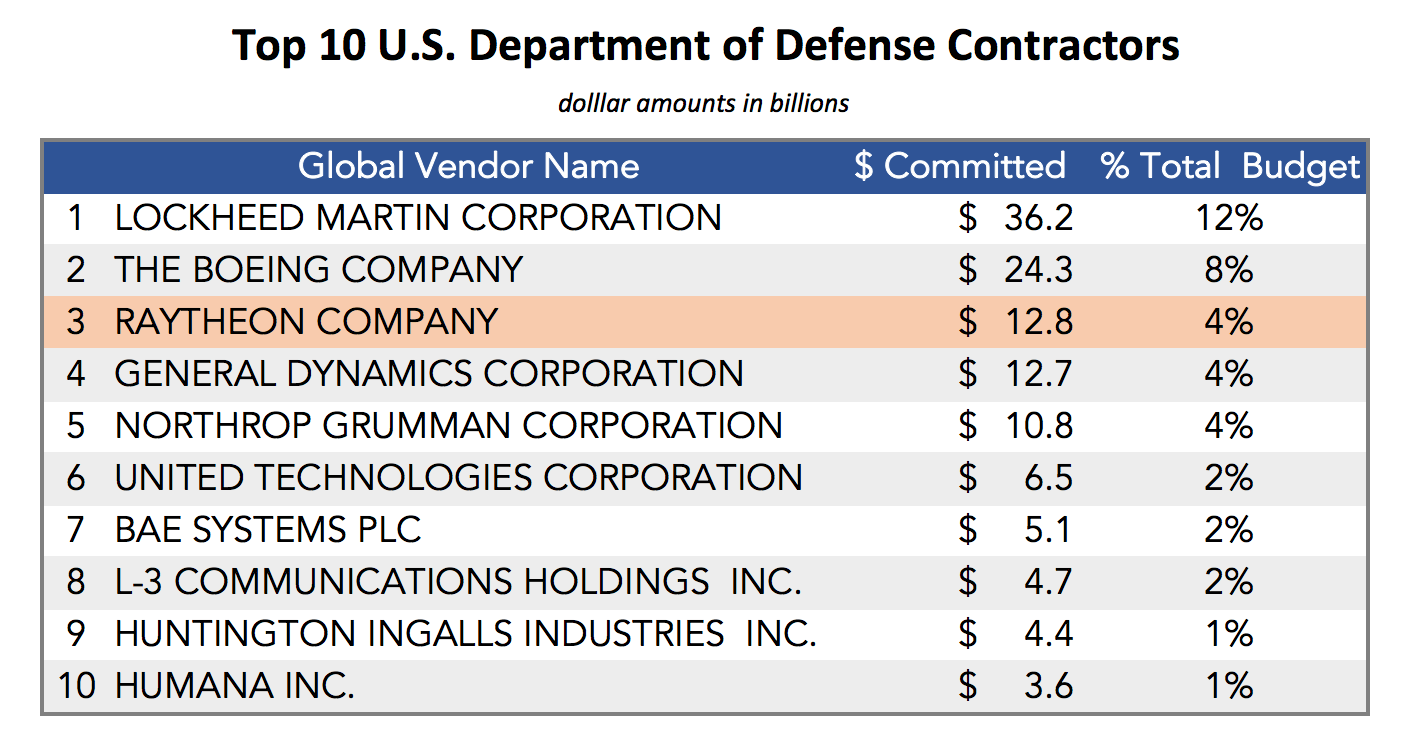Click the Global Vendor Name column header
This screenshot has width=1404, height=752.
(x=468, y=165)
